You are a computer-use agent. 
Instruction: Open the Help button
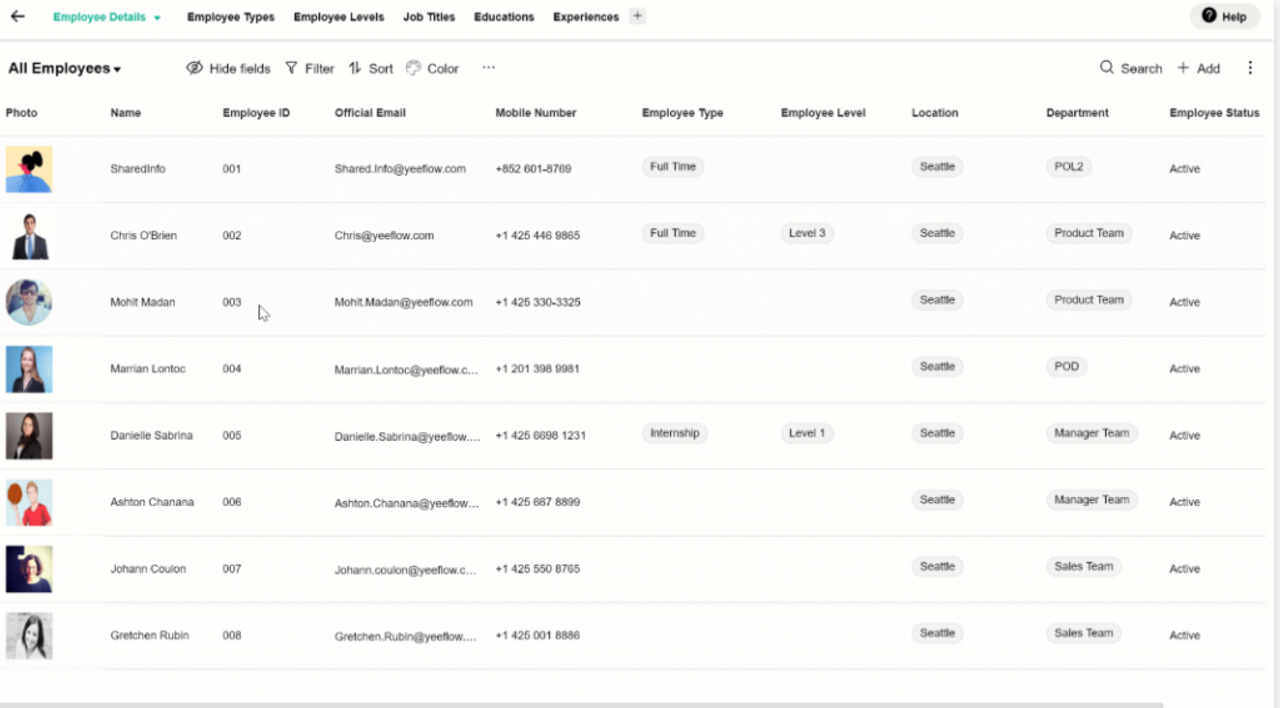[x=1224, y=16]
